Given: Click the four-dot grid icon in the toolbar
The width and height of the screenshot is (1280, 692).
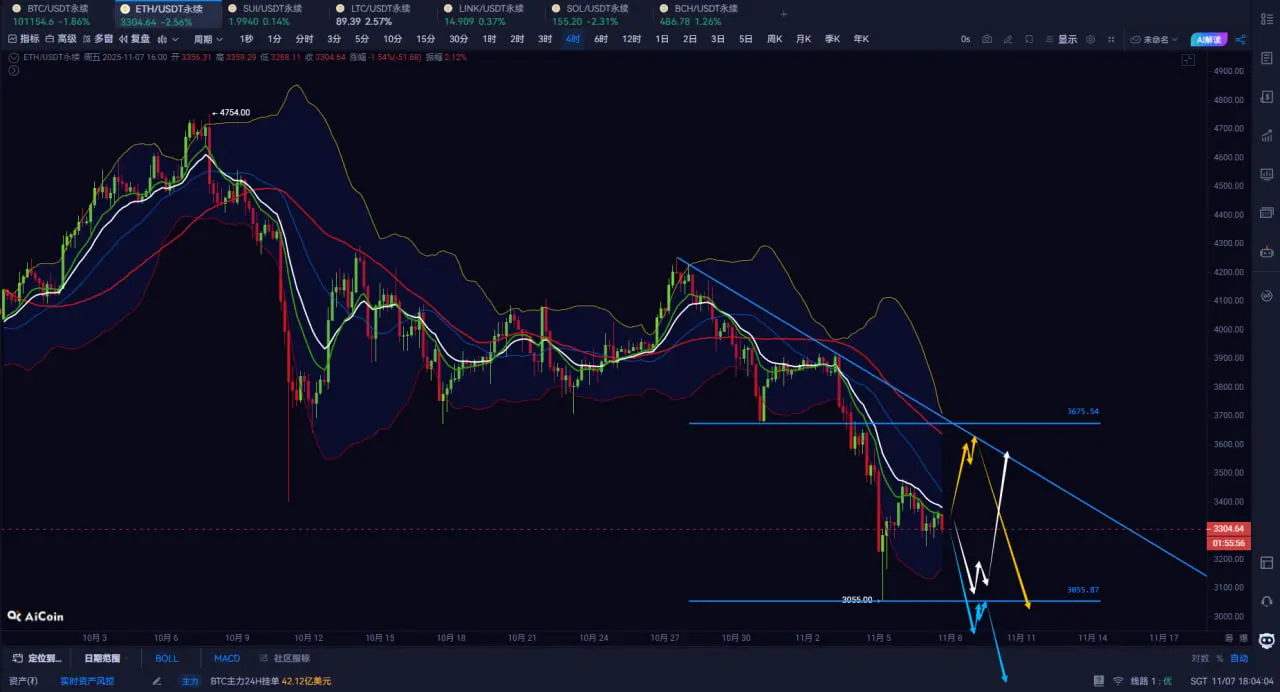Looking at the screenshot, I should coord(1111,39).
